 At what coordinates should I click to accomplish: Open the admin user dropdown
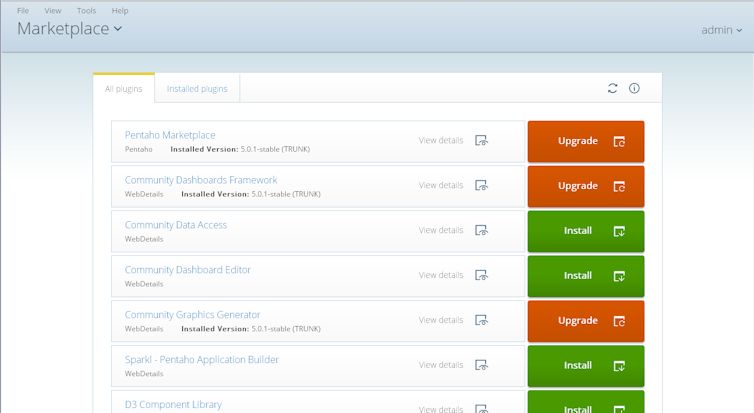click(x=721, y=30)
